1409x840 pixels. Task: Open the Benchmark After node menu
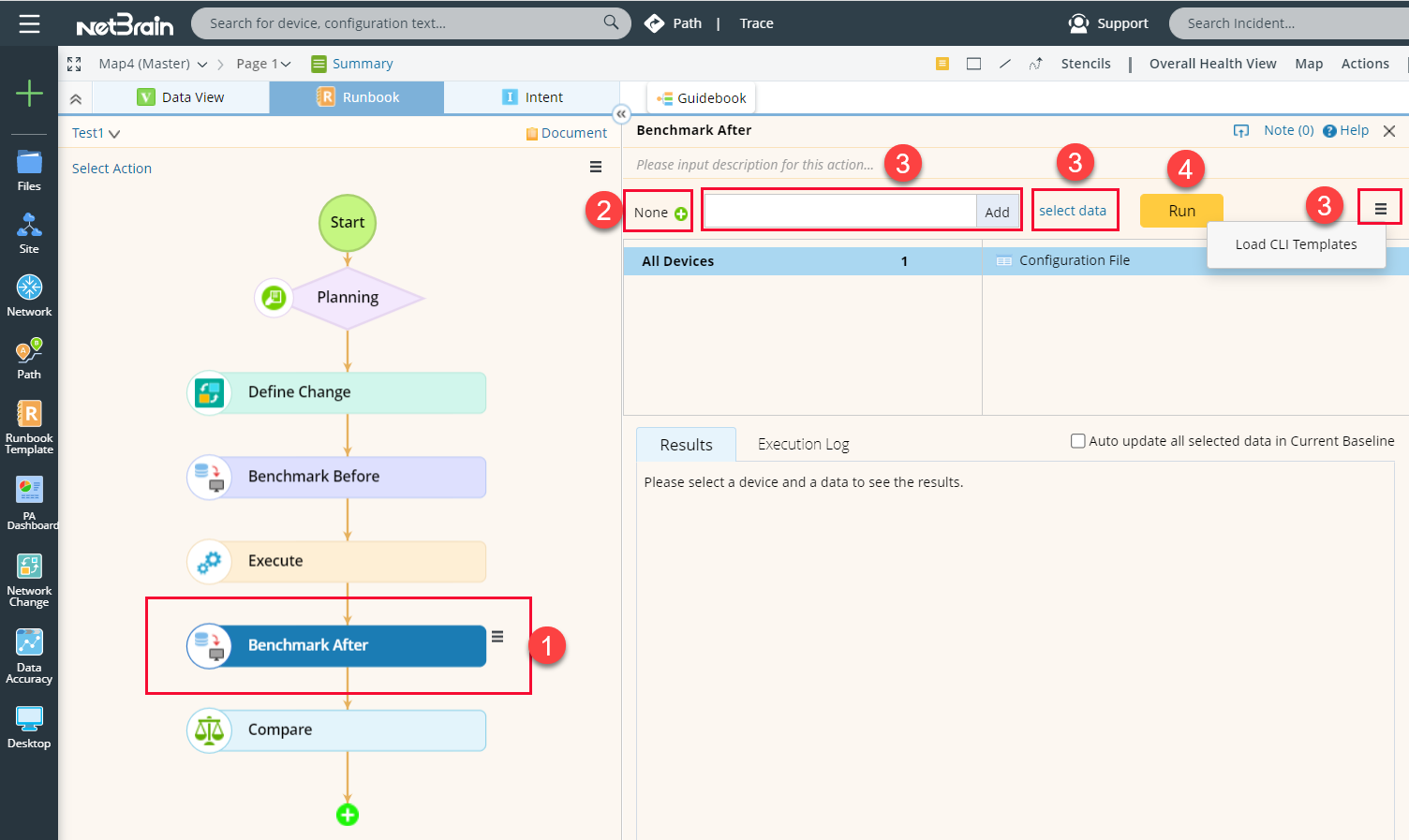[x=497, y=637]
